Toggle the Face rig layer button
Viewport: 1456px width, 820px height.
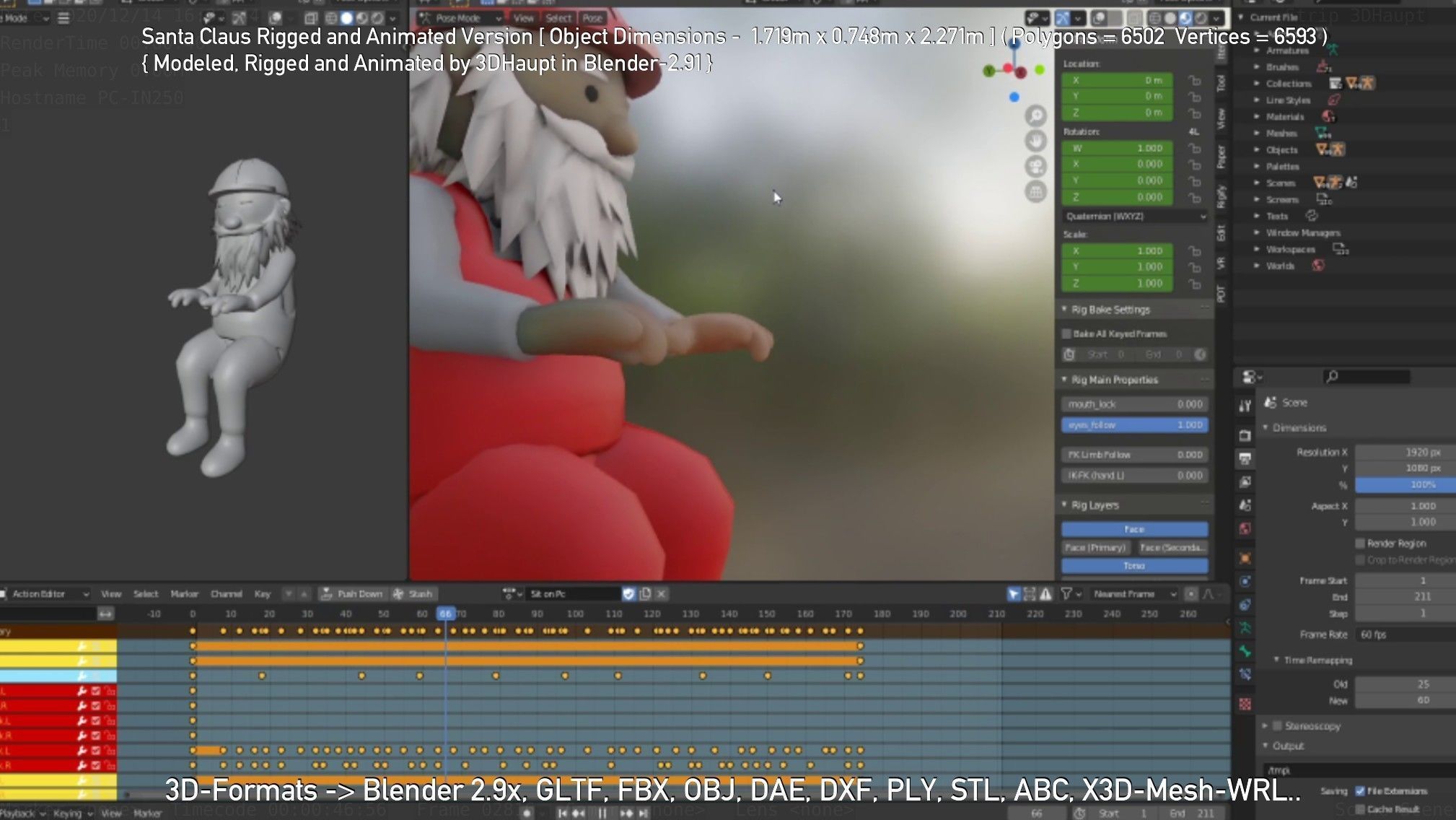pyautogui.click(x=1135, y=529)
